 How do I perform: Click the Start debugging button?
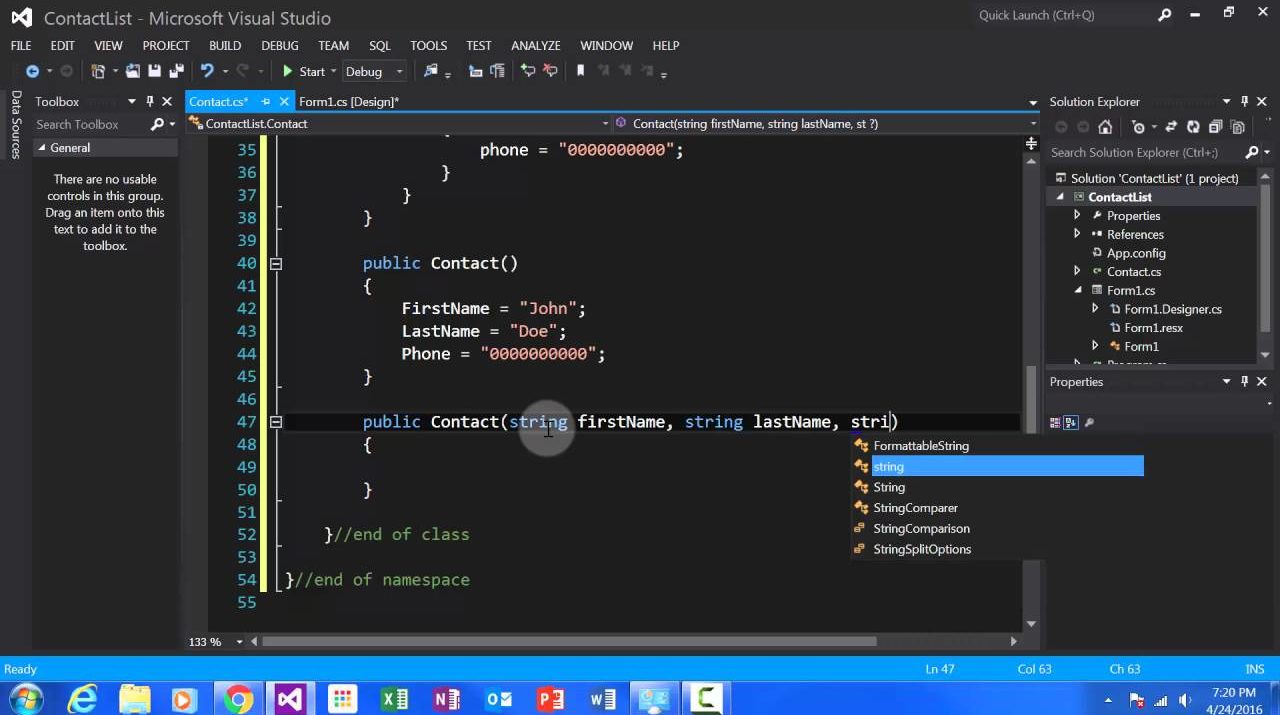point(303,71)
